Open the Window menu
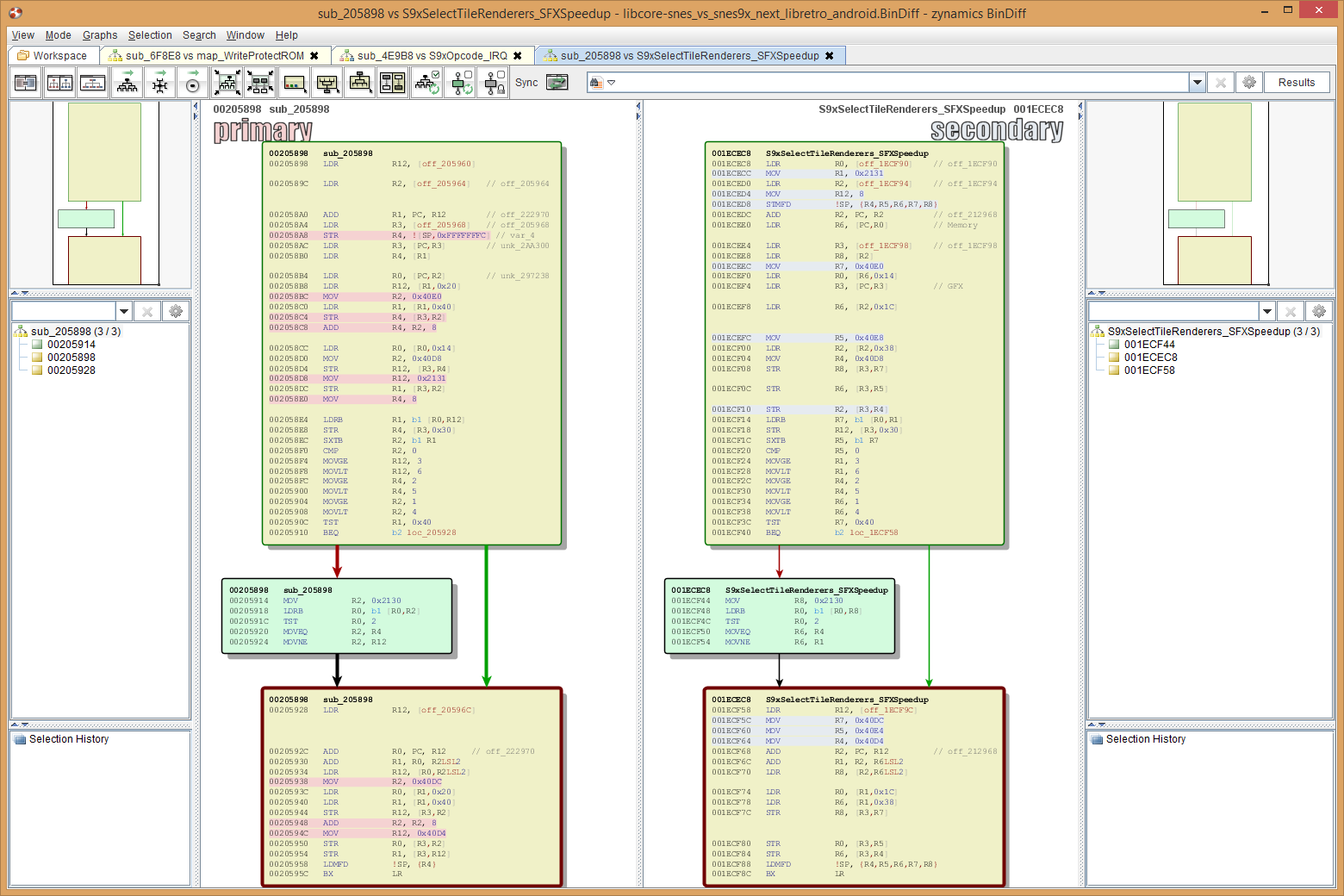Viewport: 1344px width, 896px height. tap(246, 35)
